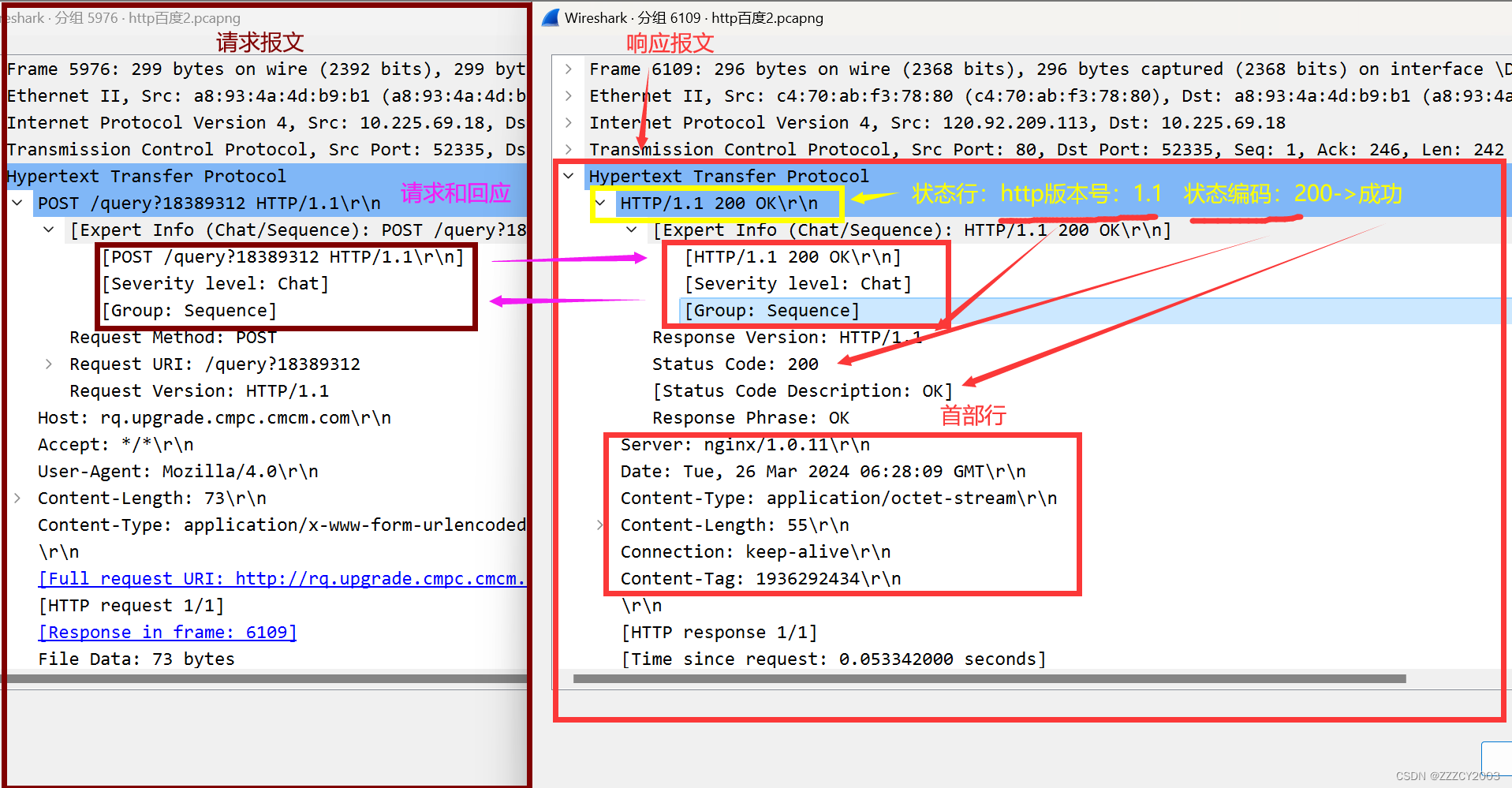Collapse the POST /query?18389312 request line
The image size is (1512, 788).
tap(17, 204)
